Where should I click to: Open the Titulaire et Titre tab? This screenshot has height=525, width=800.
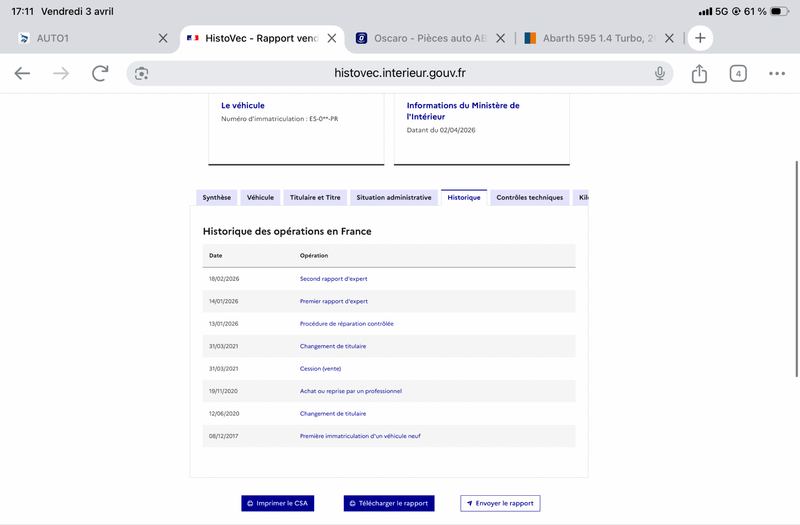click(315, 198)
